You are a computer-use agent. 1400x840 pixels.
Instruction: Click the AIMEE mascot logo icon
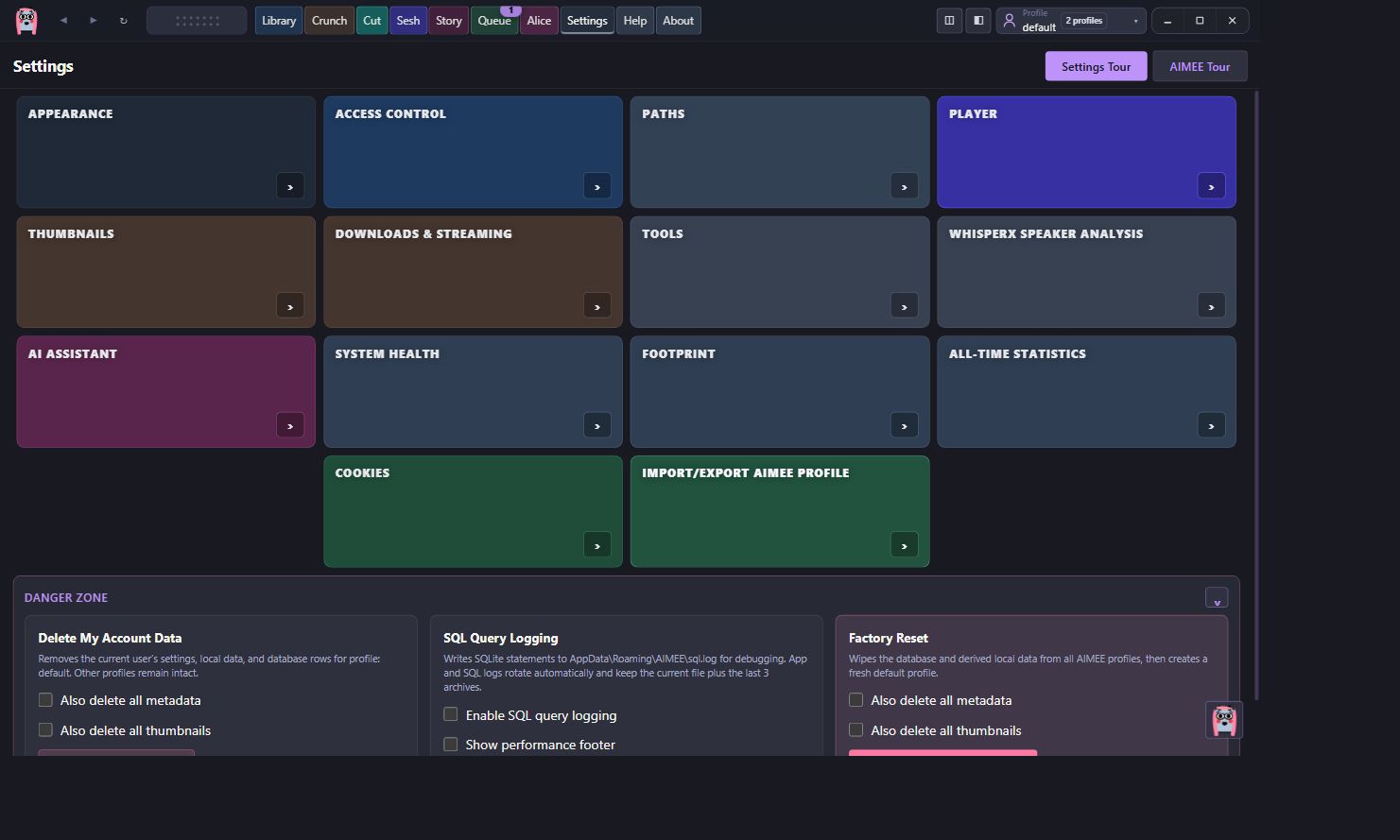tap(26, 21)
